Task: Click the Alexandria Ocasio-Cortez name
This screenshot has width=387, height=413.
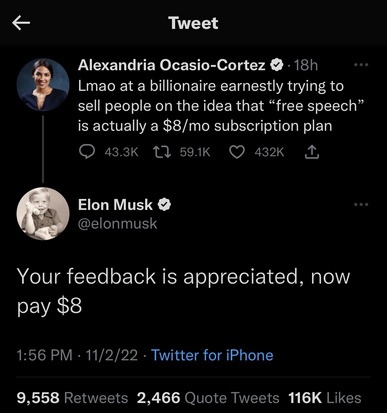Action: tap(172, 65)
